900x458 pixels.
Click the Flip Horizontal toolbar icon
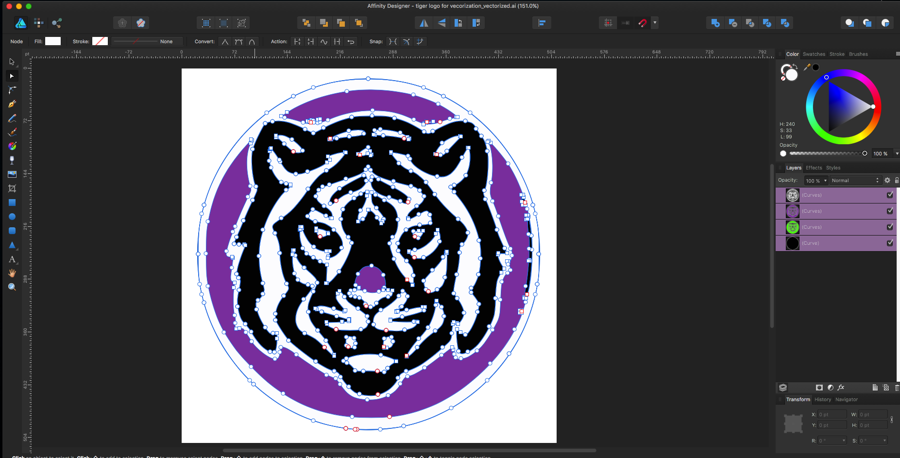click(424, 23)
